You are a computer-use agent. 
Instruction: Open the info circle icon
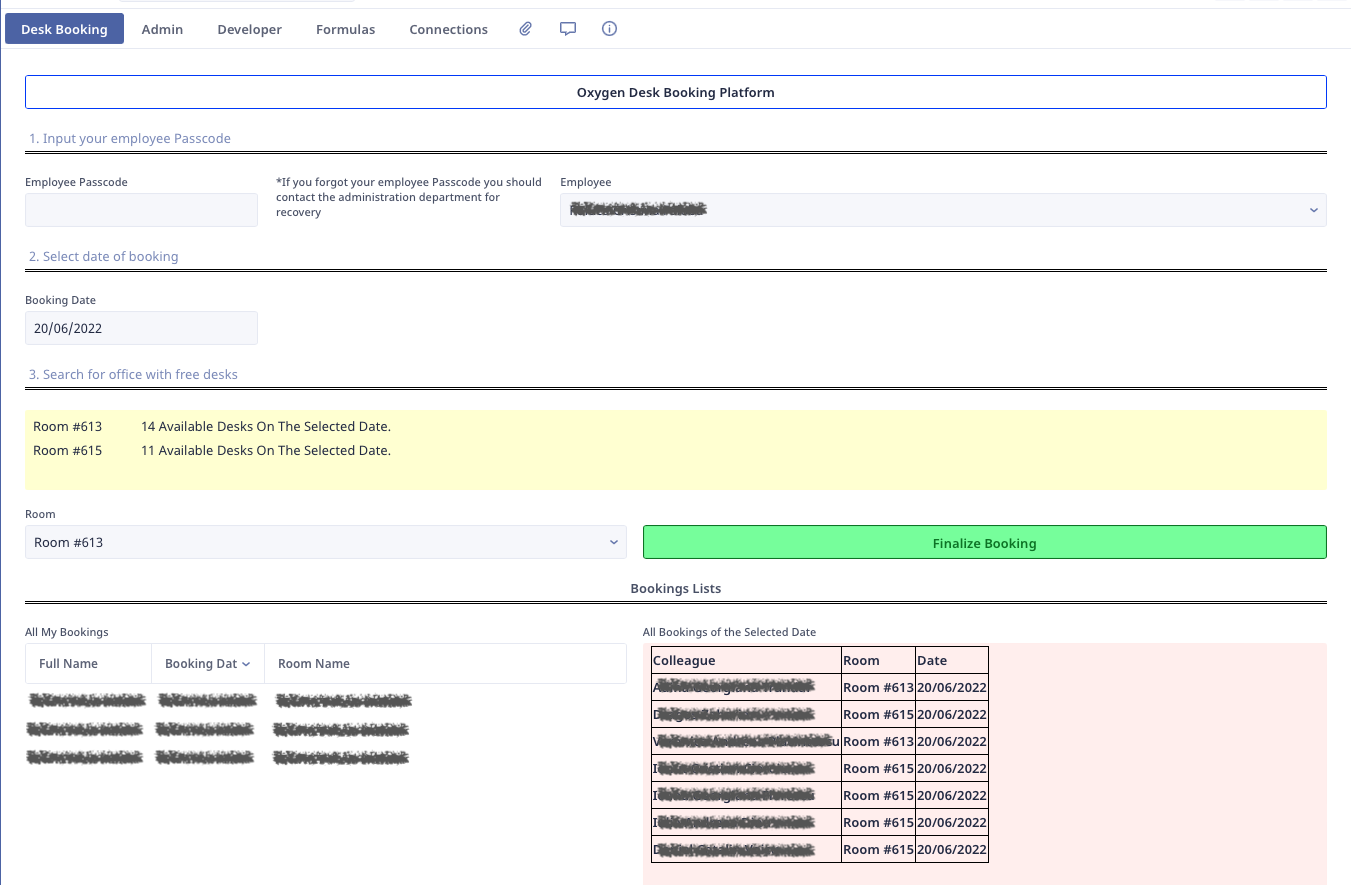(609, 29)
